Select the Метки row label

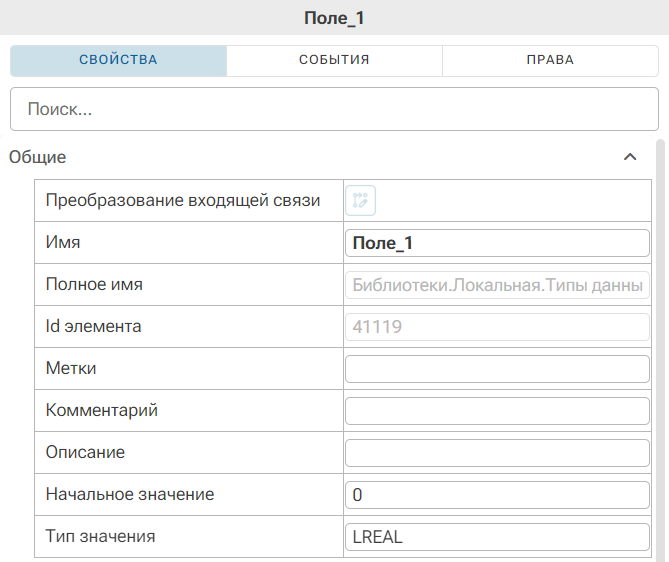pyautogui.click(x=71, y=368)
